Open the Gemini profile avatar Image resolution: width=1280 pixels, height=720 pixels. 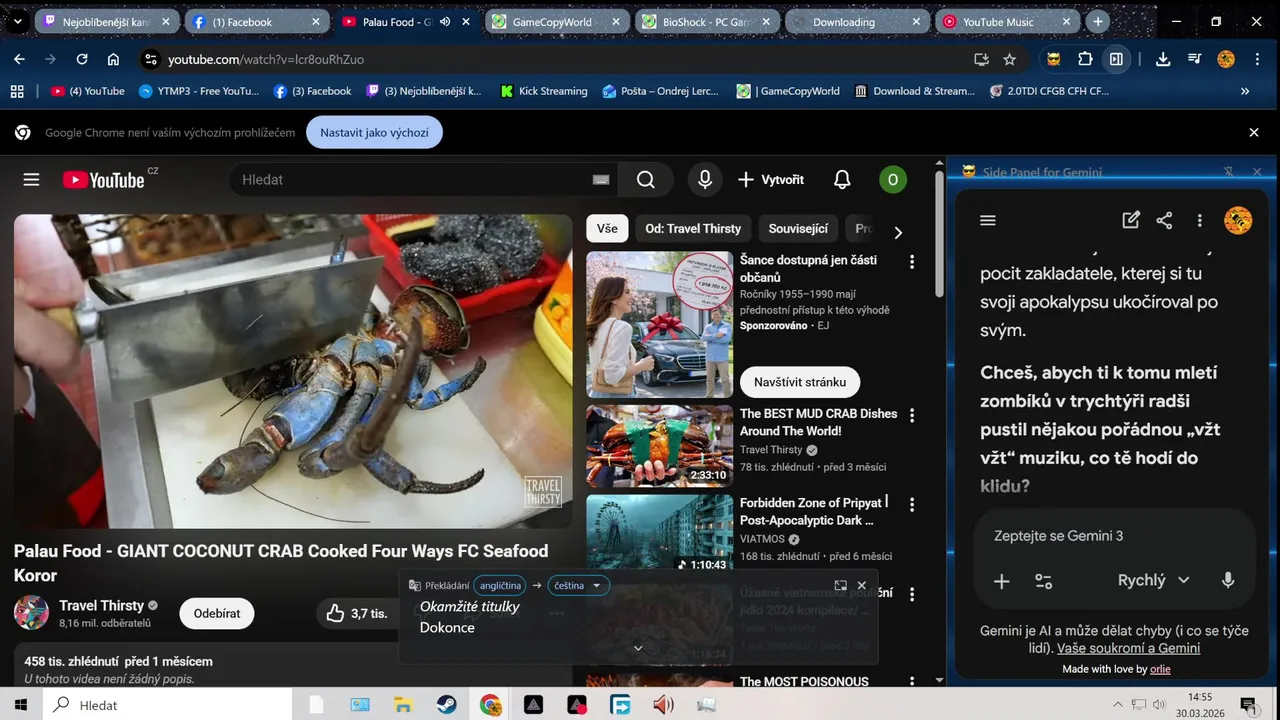point(1238,221)
